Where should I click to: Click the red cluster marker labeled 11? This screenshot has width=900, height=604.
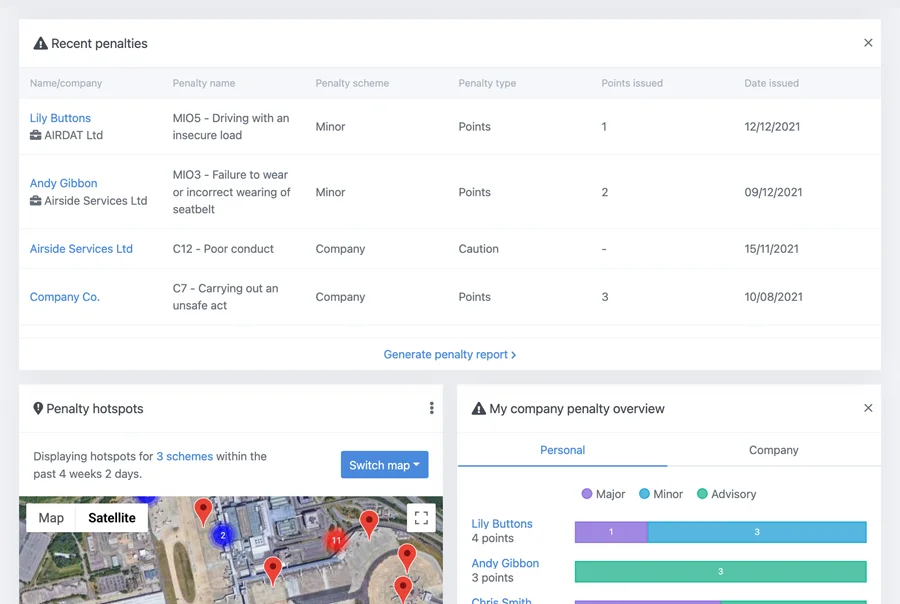coord(336,541)
